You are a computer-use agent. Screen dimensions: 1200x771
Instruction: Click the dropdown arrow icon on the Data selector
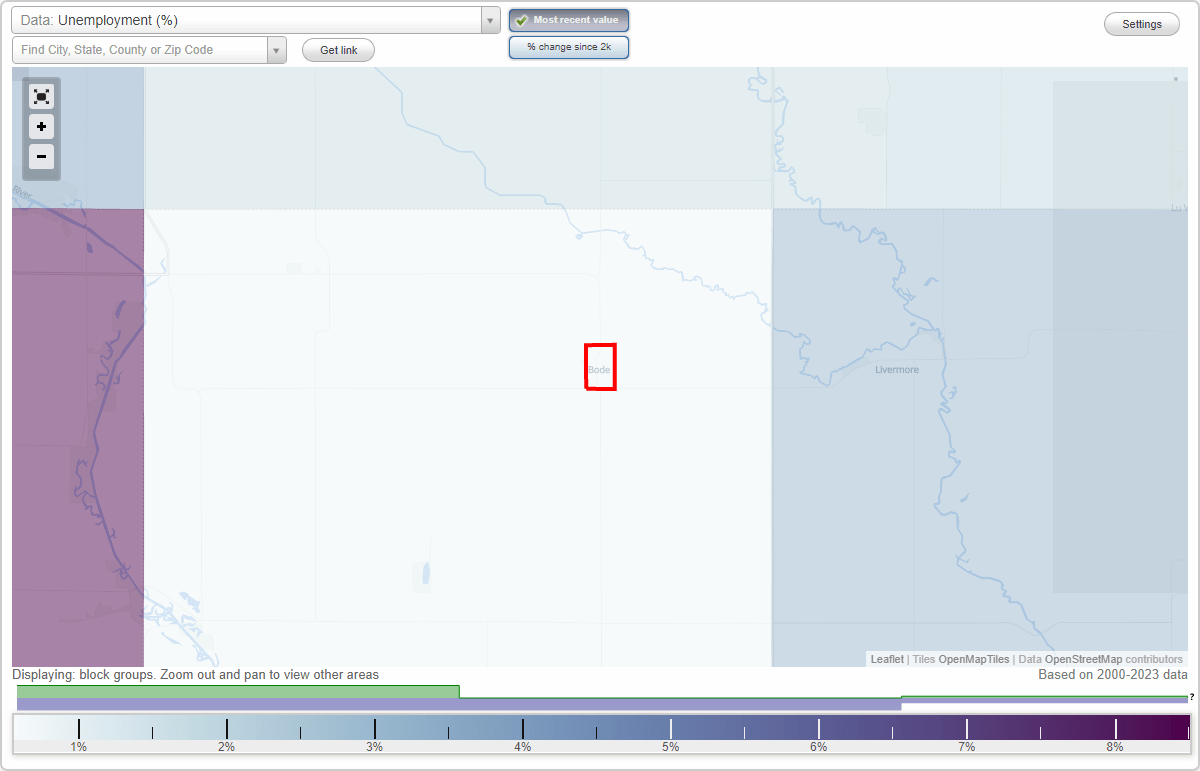click(489, 19)
